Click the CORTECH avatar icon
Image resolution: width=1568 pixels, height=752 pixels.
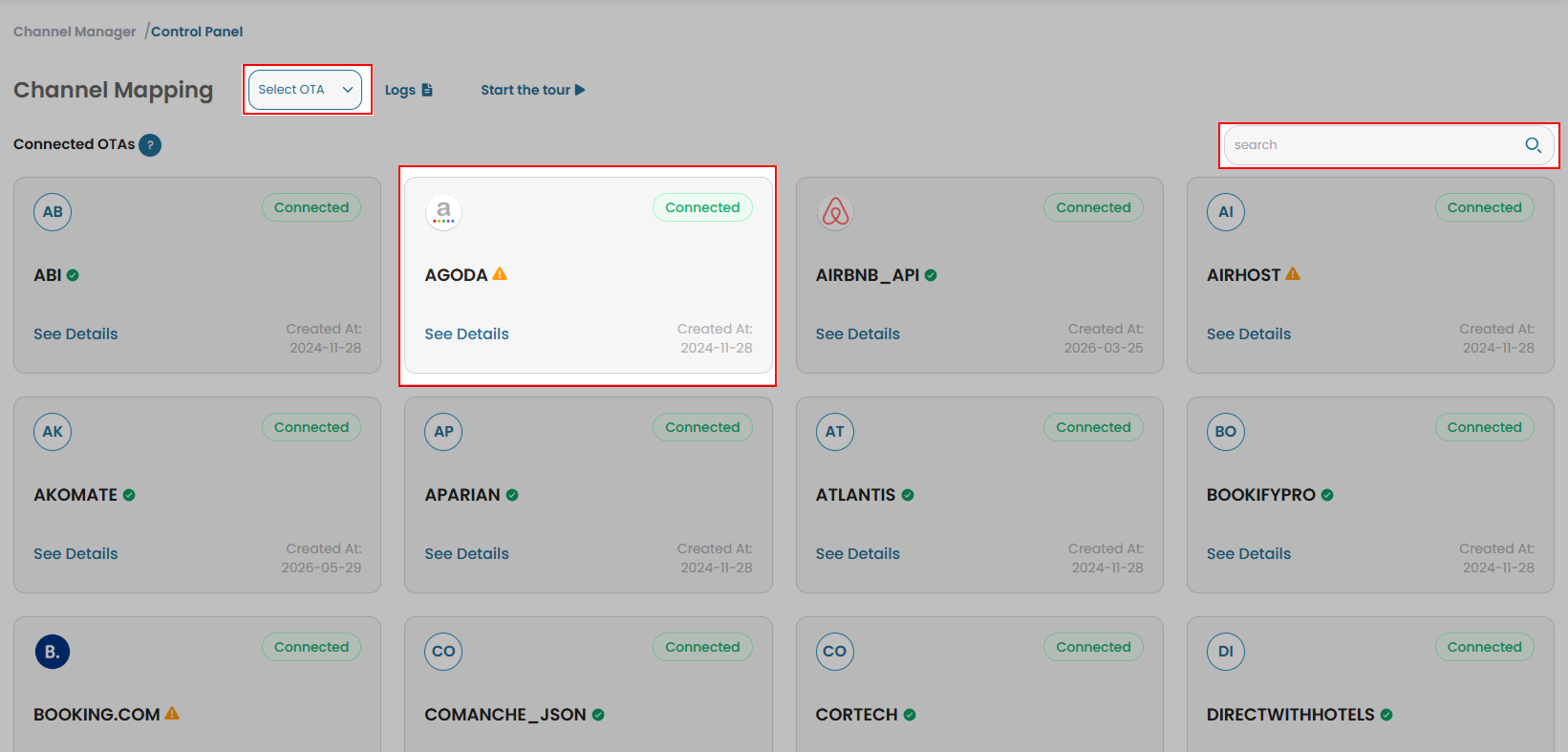pos(835,652)
